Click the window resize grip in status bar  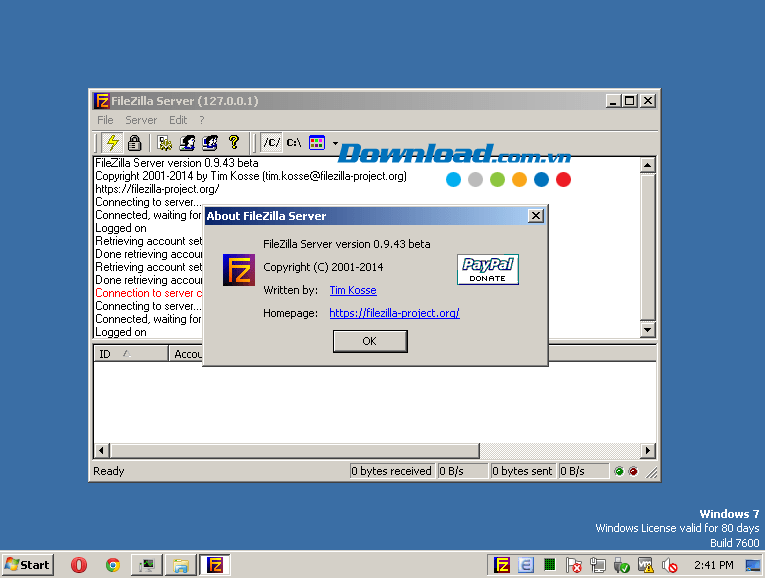click(x=651, y=472)
